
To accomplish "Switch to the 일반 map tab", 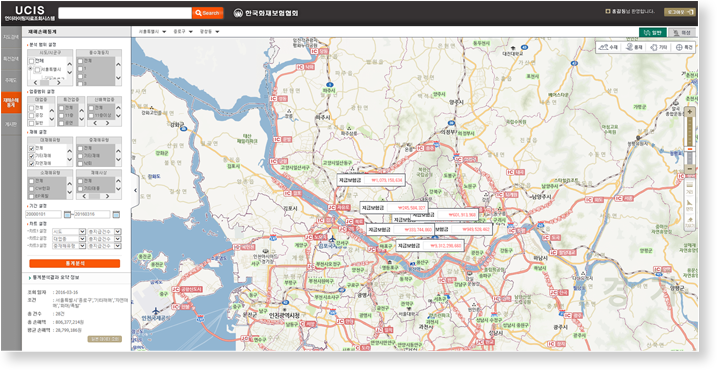I will 653,32.
